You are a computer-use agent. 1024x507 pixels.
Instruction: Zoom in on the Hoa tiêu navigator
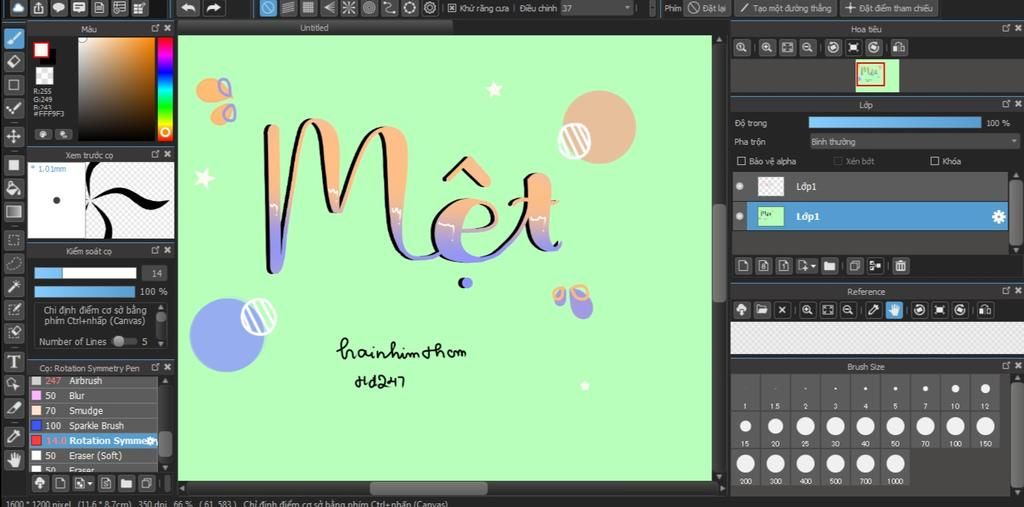tap(767, 48)
